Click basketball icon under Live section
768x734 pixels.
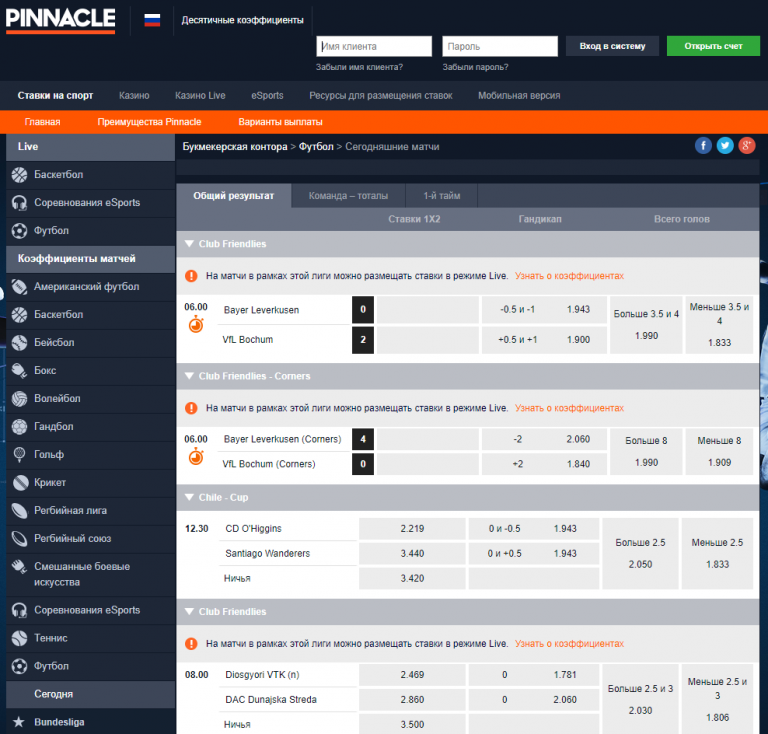point(20,175)
